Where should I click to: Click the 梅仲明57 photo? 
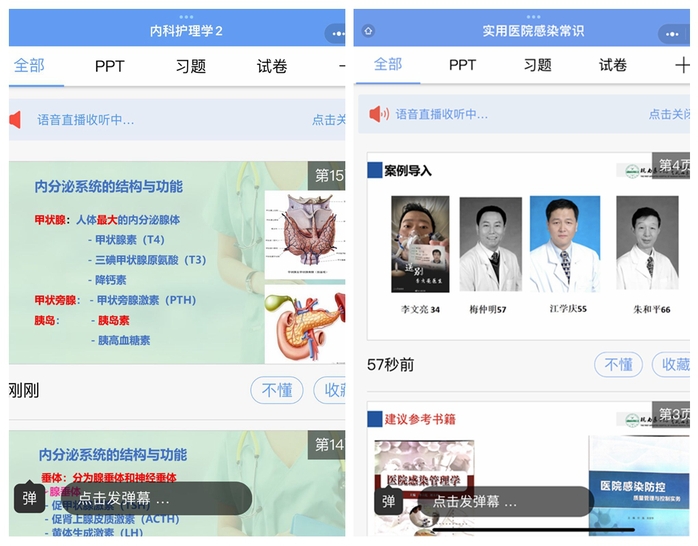click(x=491, y=244)
